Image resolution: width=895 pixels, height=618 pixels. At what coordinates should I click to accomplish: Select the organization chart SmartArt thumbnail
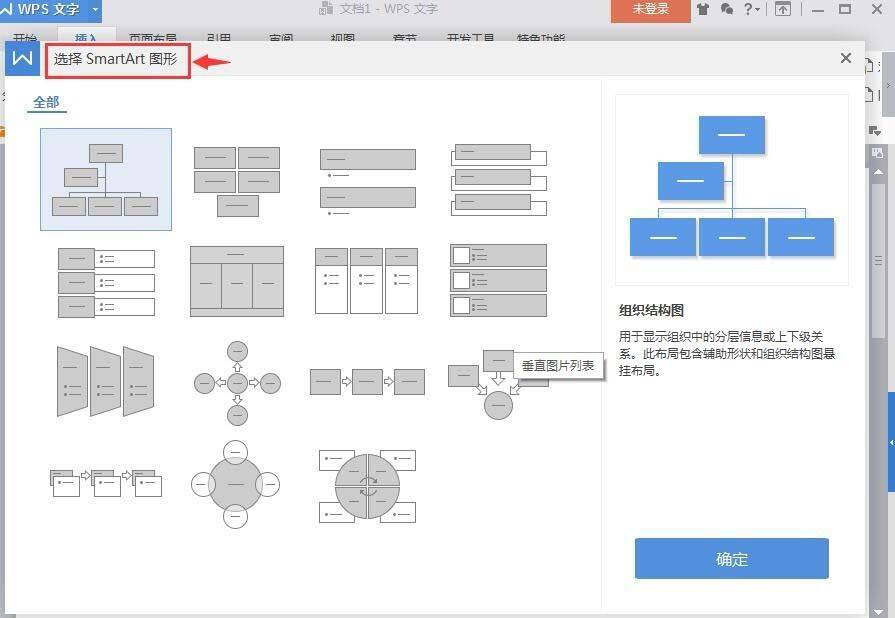106,179
